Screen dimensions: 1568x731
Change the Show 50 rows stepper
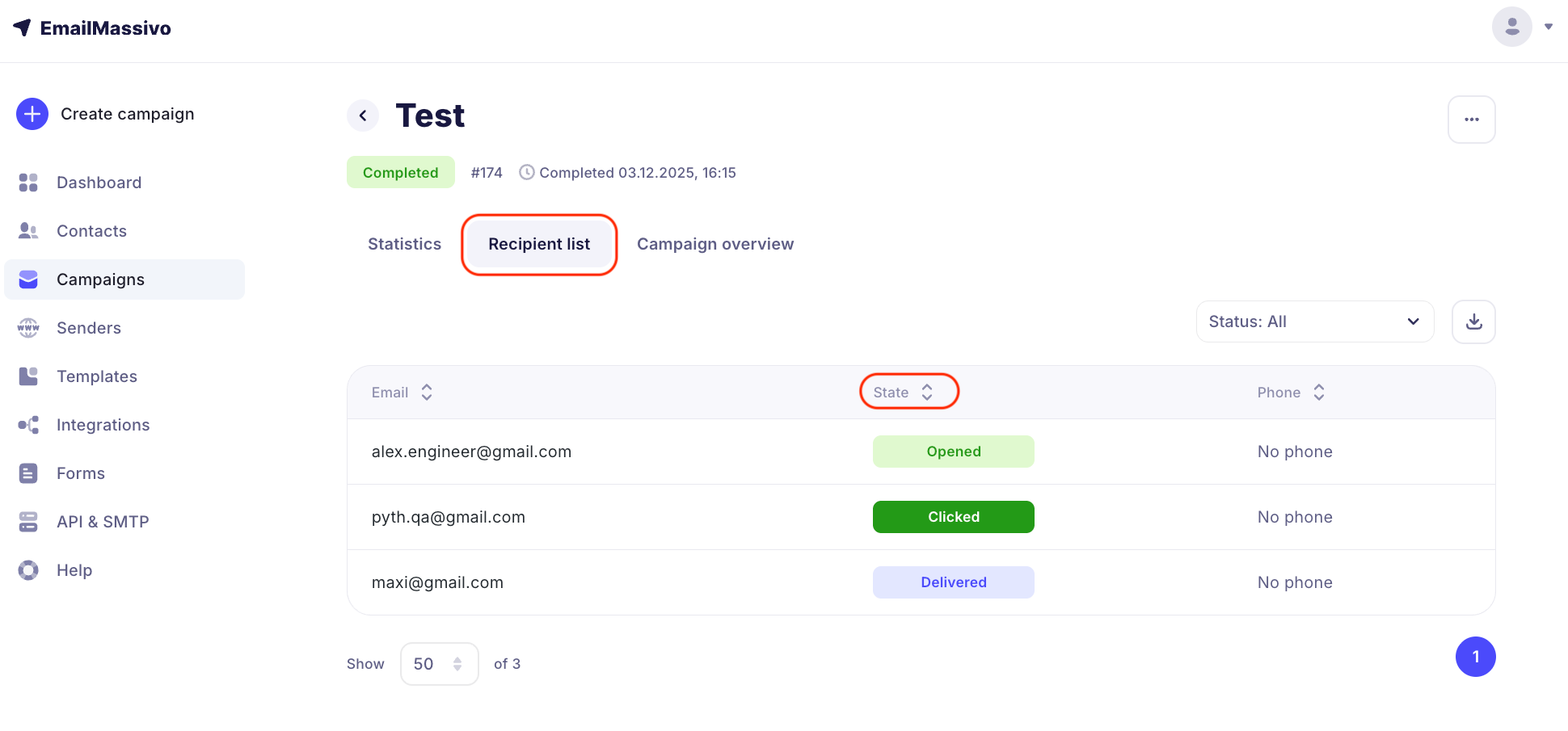(x=457, y=664)
